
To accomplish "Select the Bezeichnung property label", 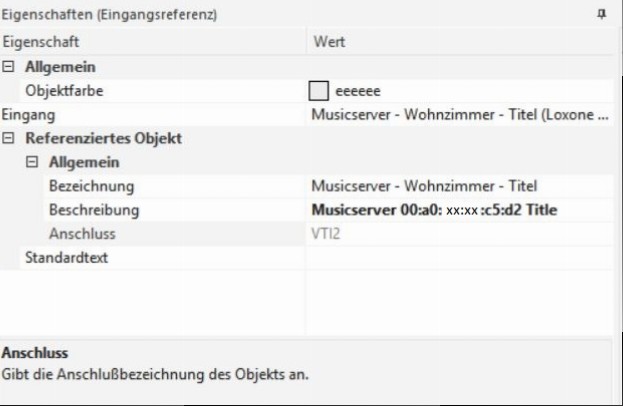I will coord(91,186).
